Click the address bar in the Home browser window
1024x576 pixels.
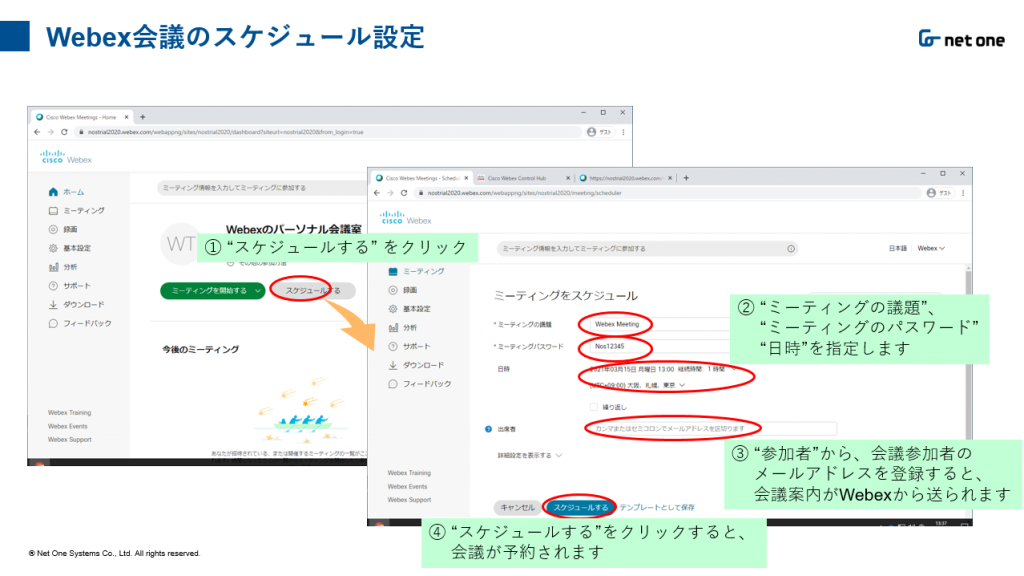[x=328, y=132]
